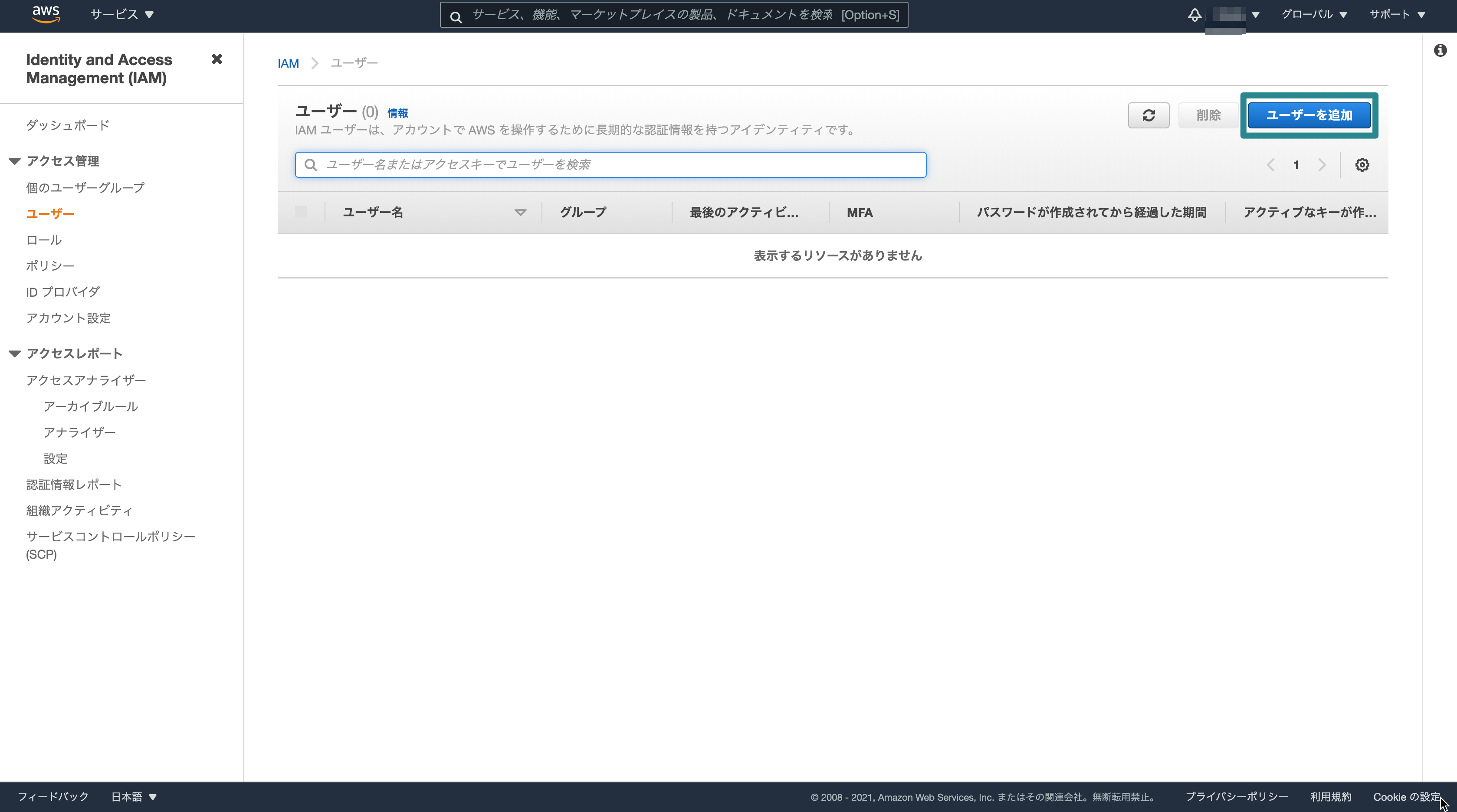Image resolution: width=1457 pixels, height=812 pixels.
Task: Open ロール in sidebar
Action: [44, 240]
